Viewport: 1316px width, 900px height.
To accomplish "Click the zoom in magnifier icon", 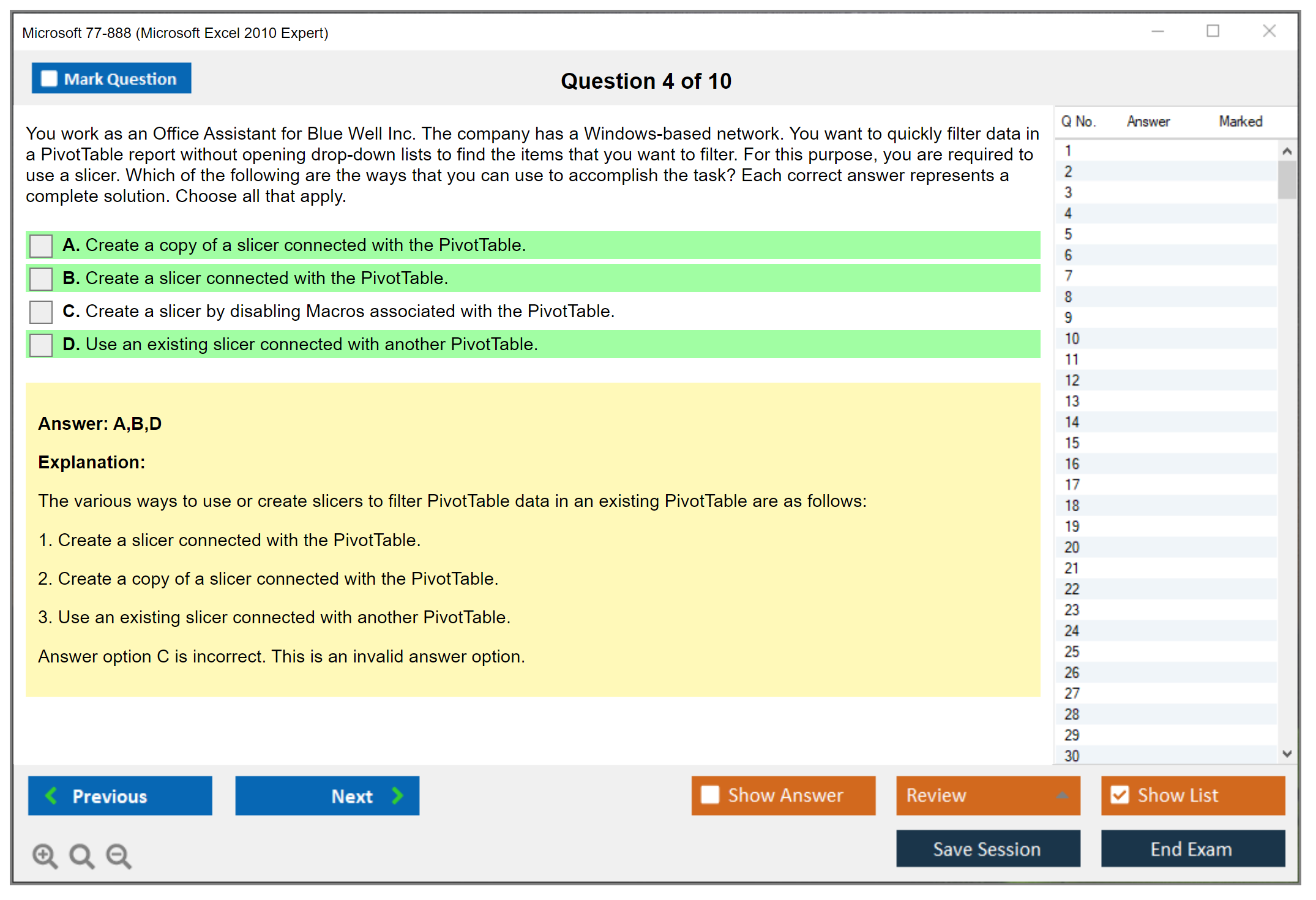I will coord(45,855).
